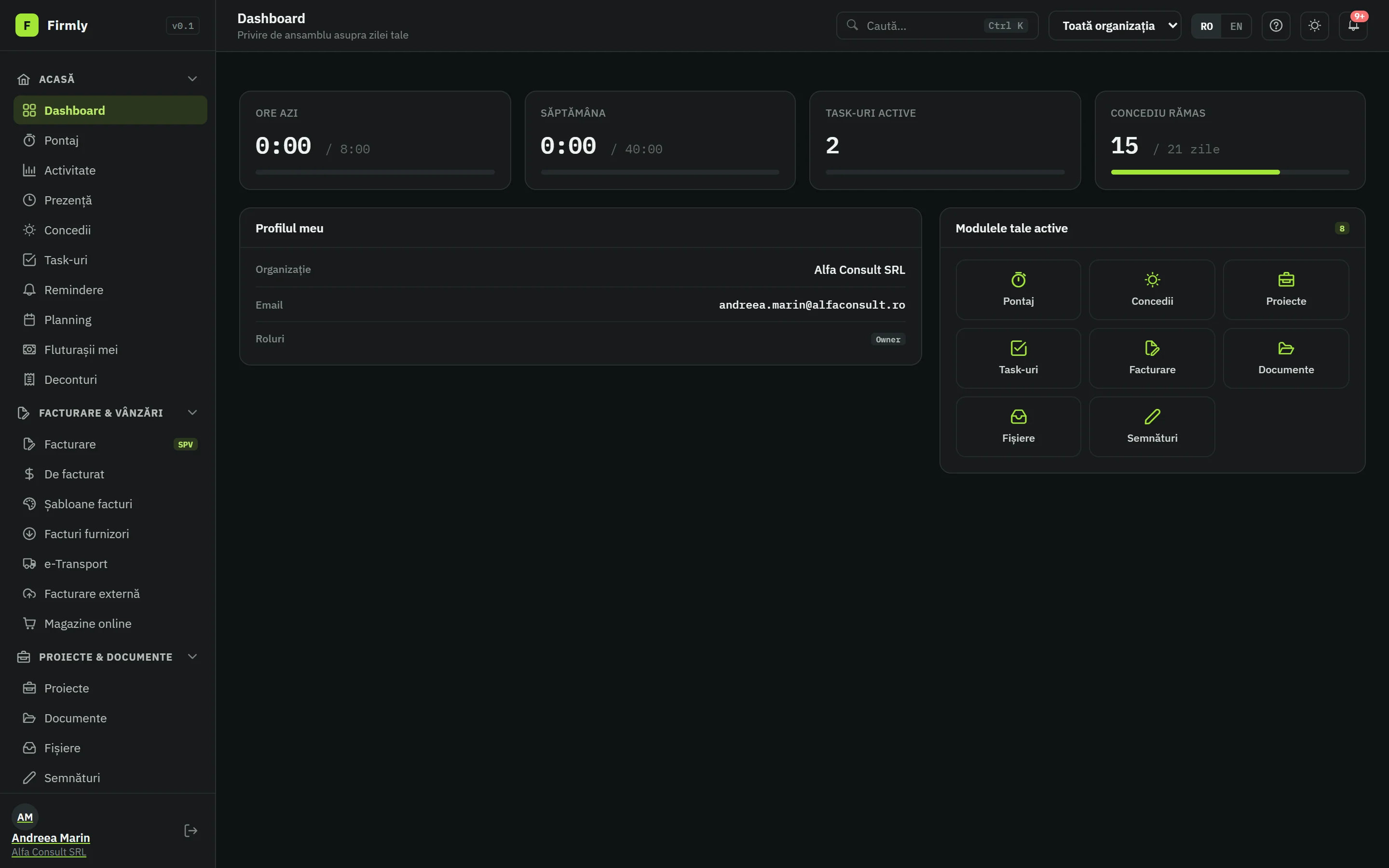
Task: Open Fluturașii mei from the sidebar
Action: tap(110, 350)
